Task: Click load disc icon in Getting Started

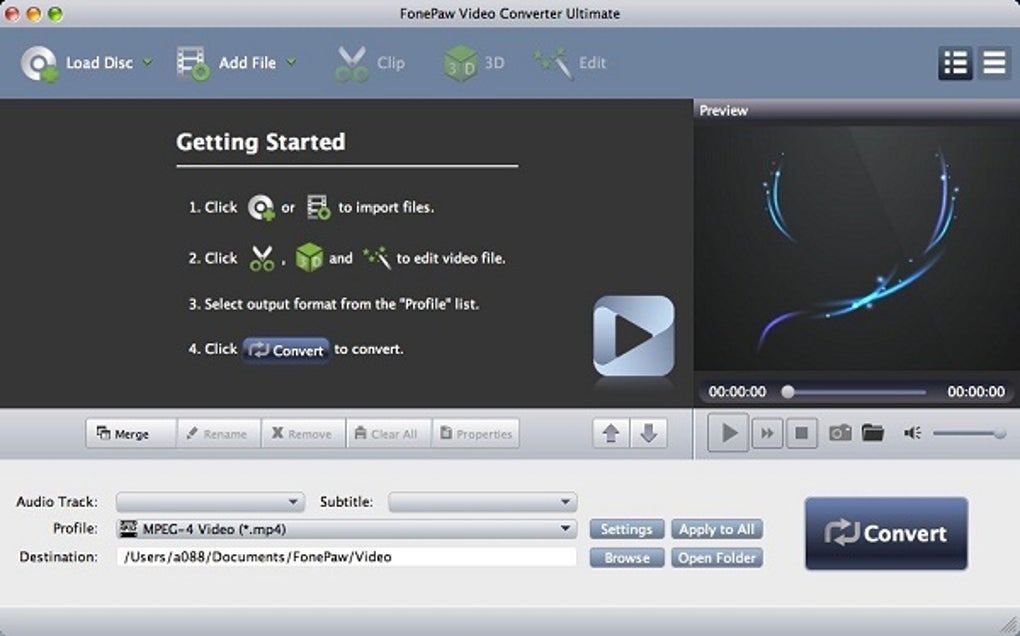Action: pos(261,207)
